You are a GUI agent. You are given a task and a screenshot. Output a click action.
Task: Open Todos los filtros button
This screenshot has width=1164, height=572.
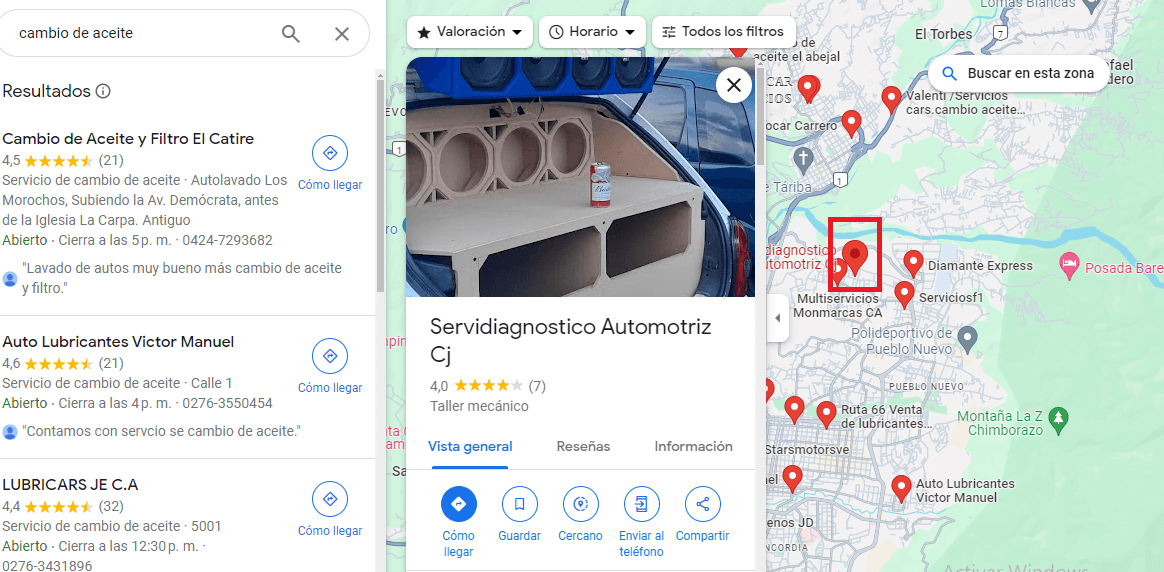(x=723, y=32)
